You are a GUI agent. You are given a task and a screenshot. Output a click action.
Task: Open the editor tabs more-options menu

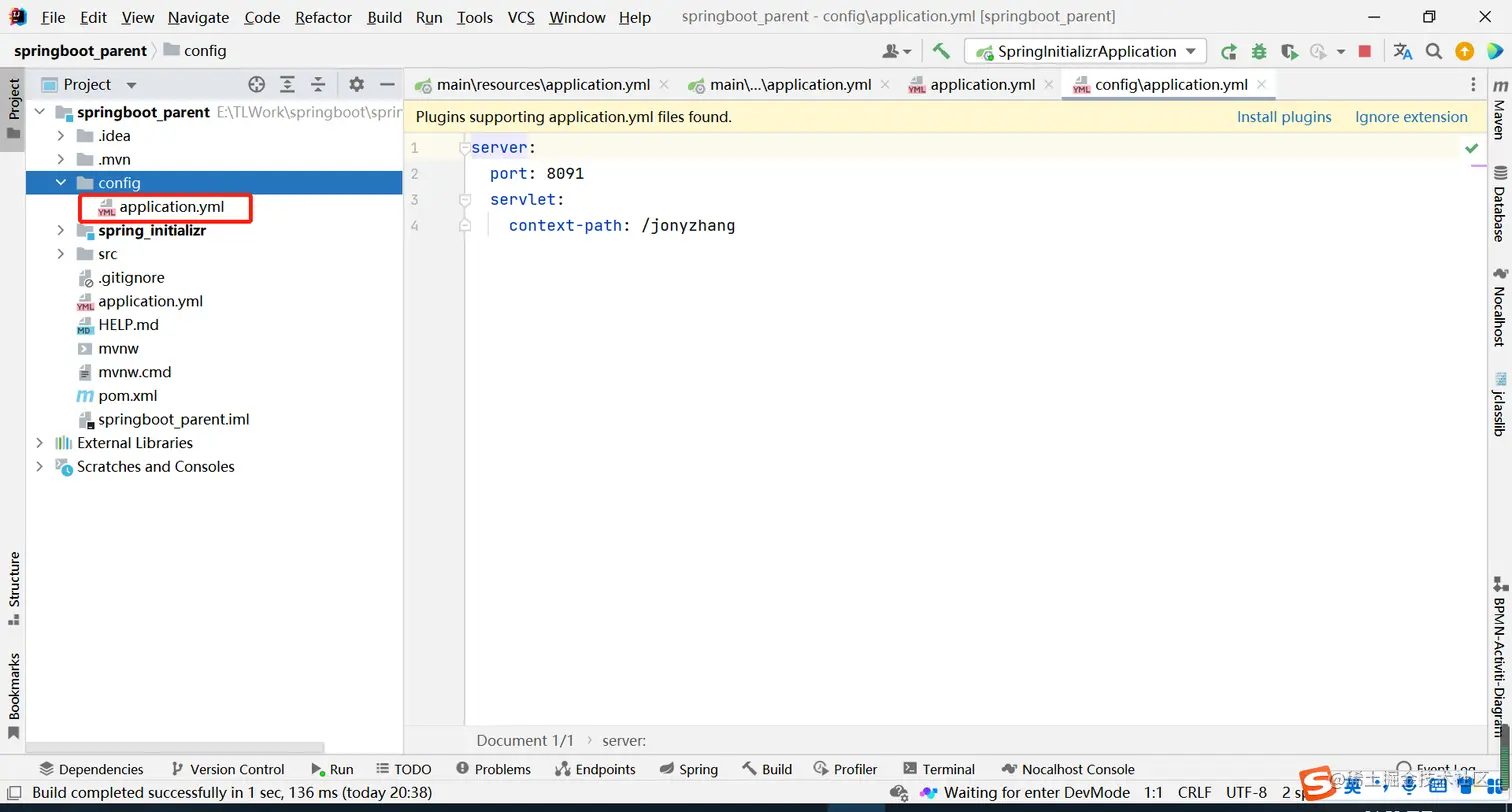tap(1473, 85)
